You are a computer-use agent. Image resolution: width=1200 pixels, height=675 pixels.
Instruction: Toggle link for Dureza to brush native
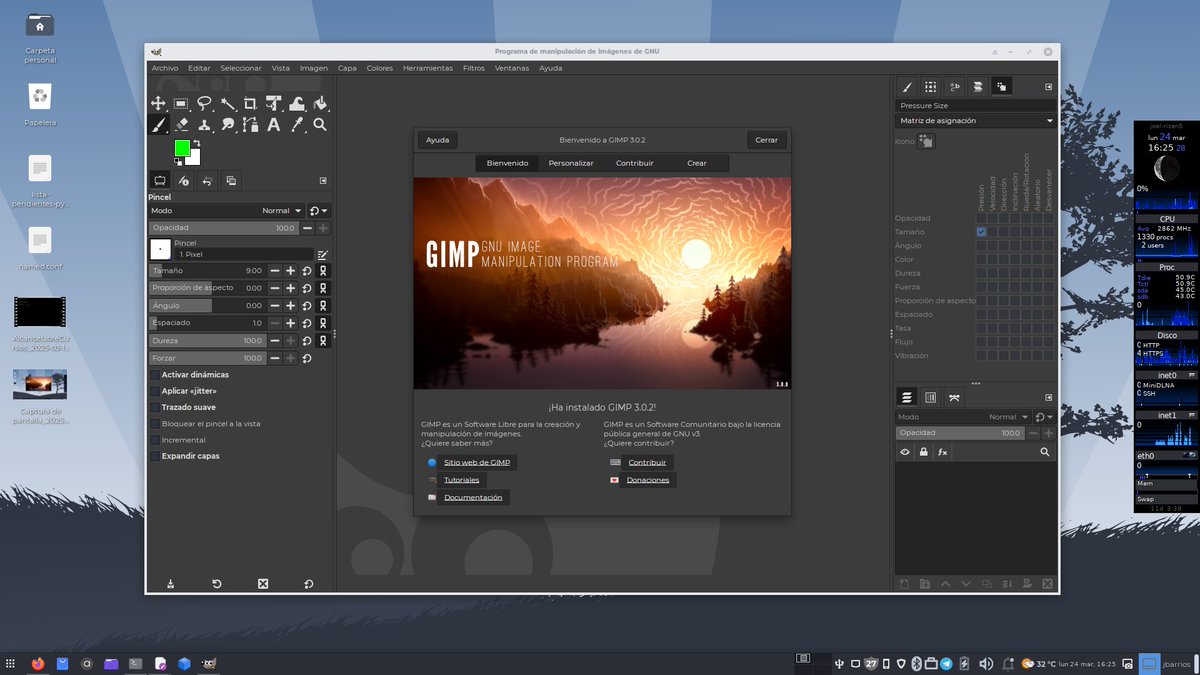pos(323,341)
